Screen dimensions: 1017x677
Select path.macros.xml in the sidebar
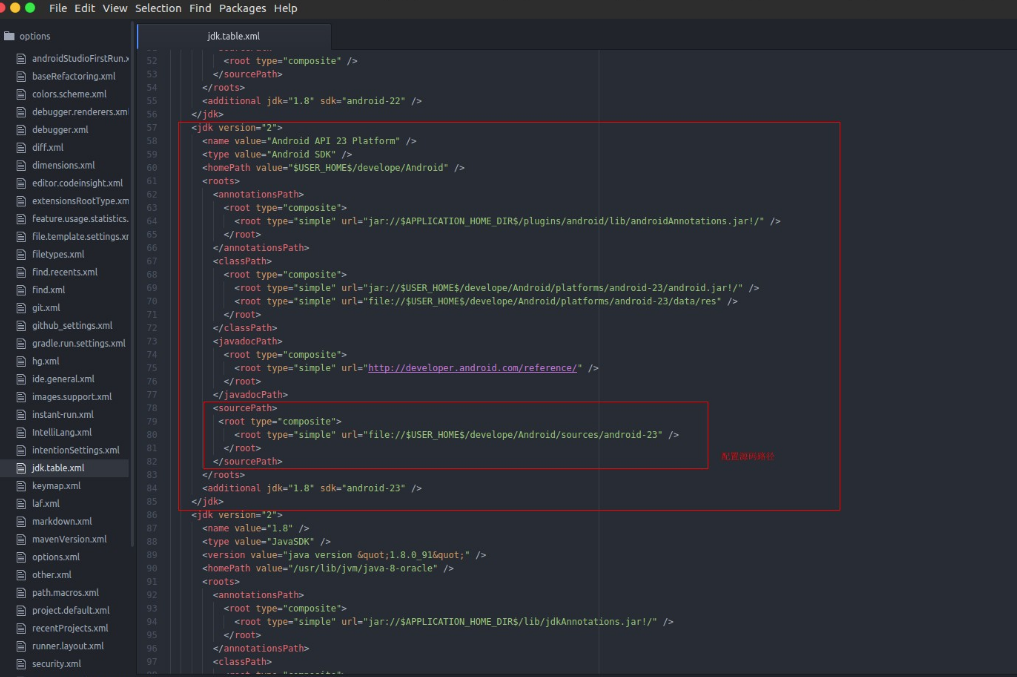tap(65, 593)
